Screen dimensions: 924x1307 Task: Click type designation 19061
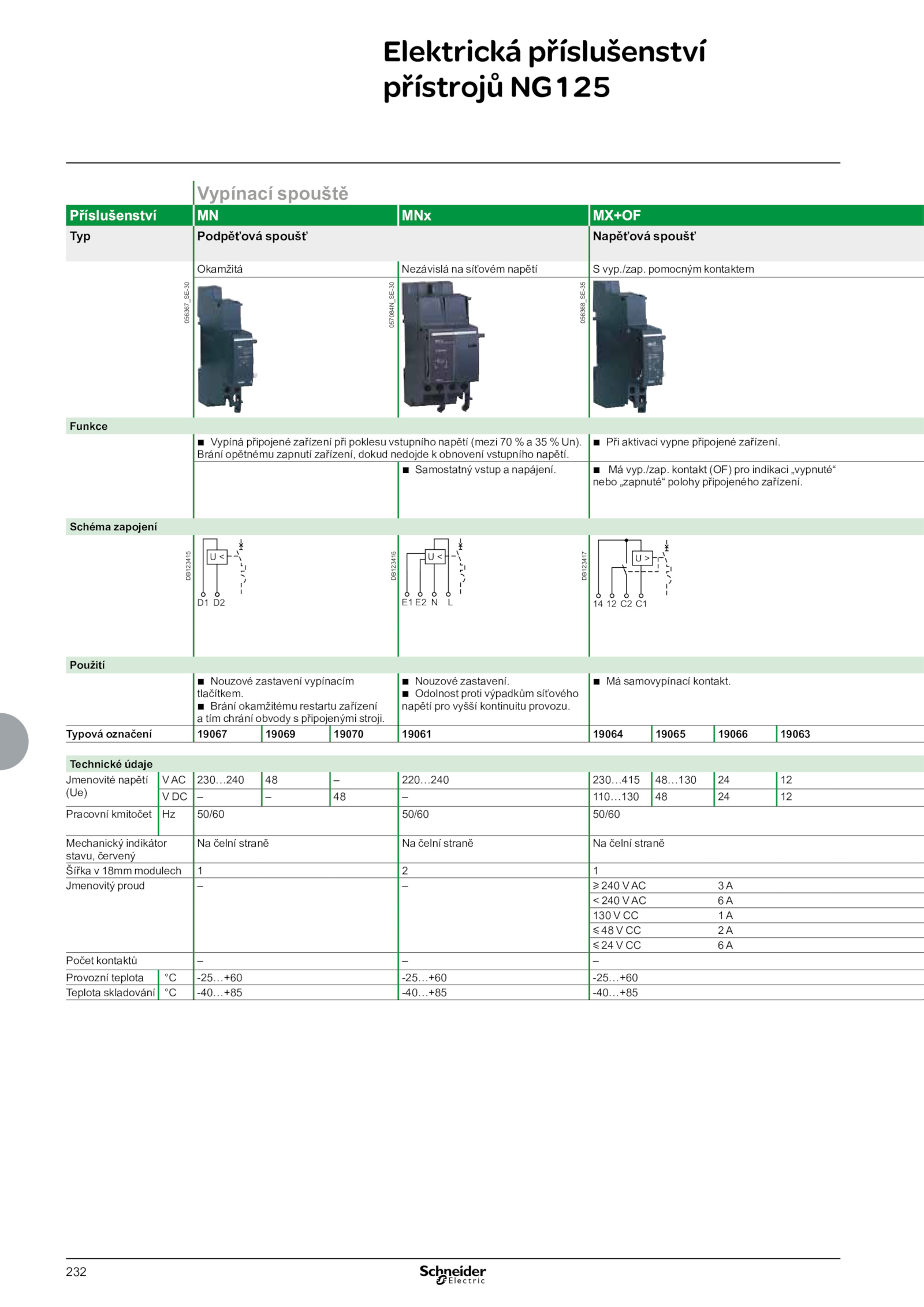click(416, 734)
